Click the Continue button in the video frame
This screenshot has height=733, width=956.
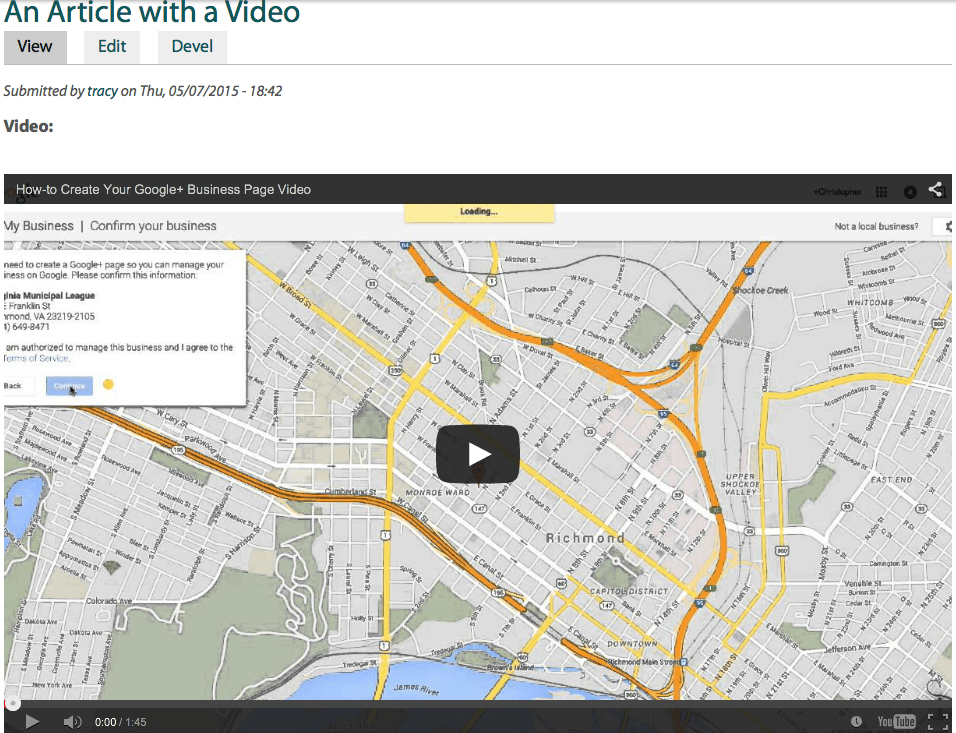pyautogui.click(x=70, y=386)
